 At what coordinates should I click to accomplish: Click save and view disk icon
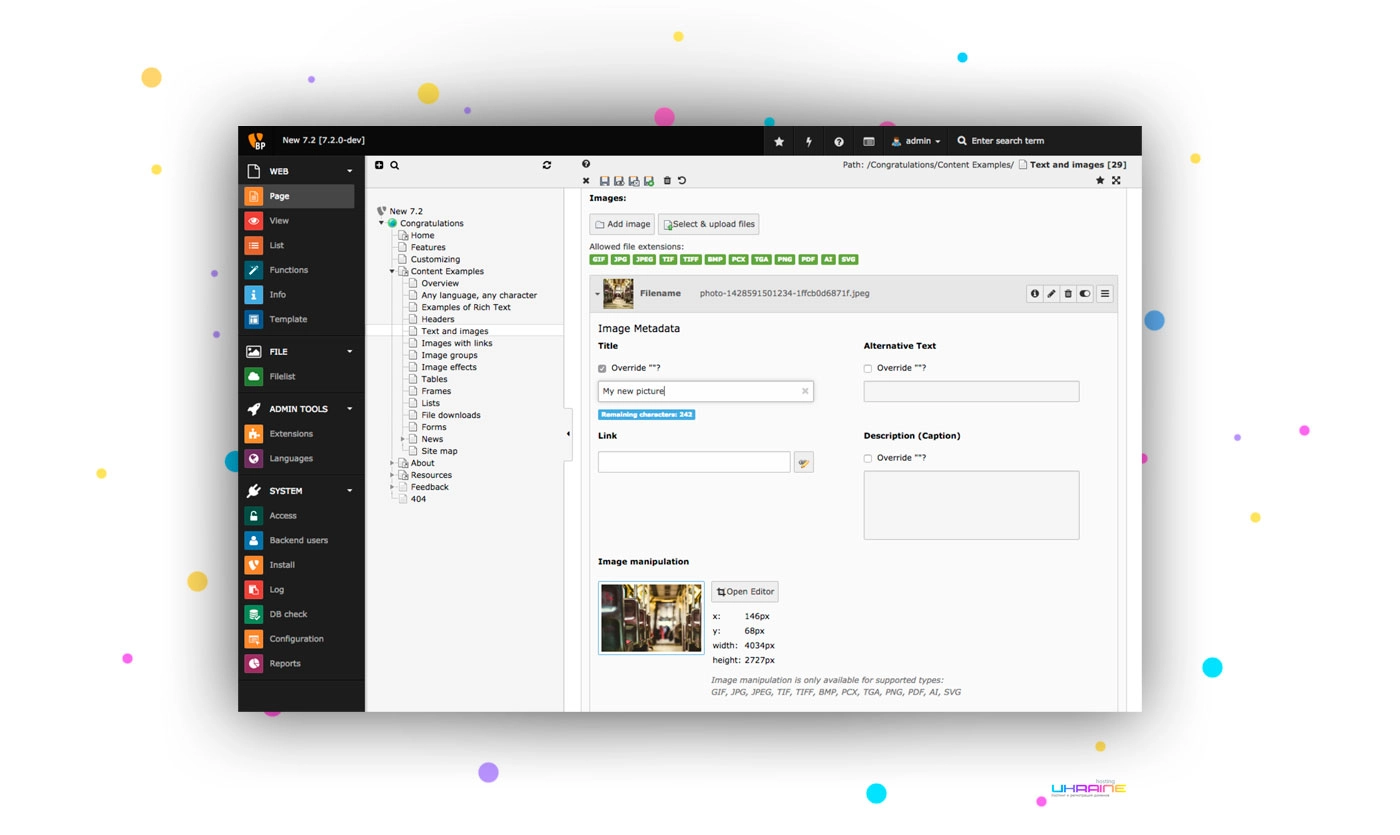pos(619,181)
